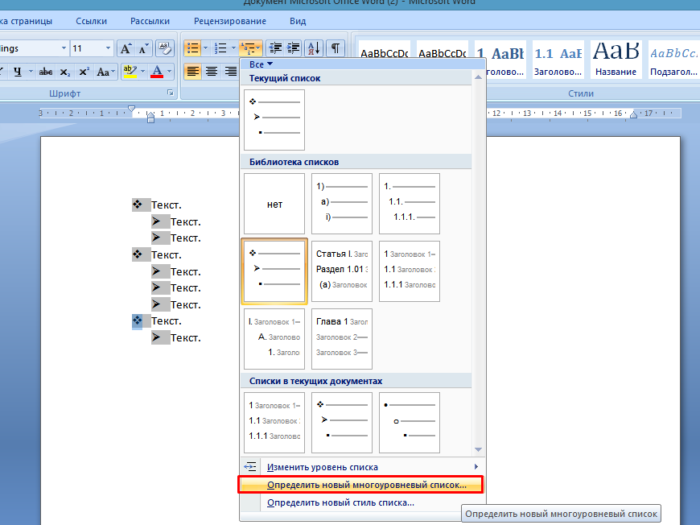Viewport: 700px width, 525px height.
Task: Open bulleted list dropdown arrow
Action: [205, 48]
